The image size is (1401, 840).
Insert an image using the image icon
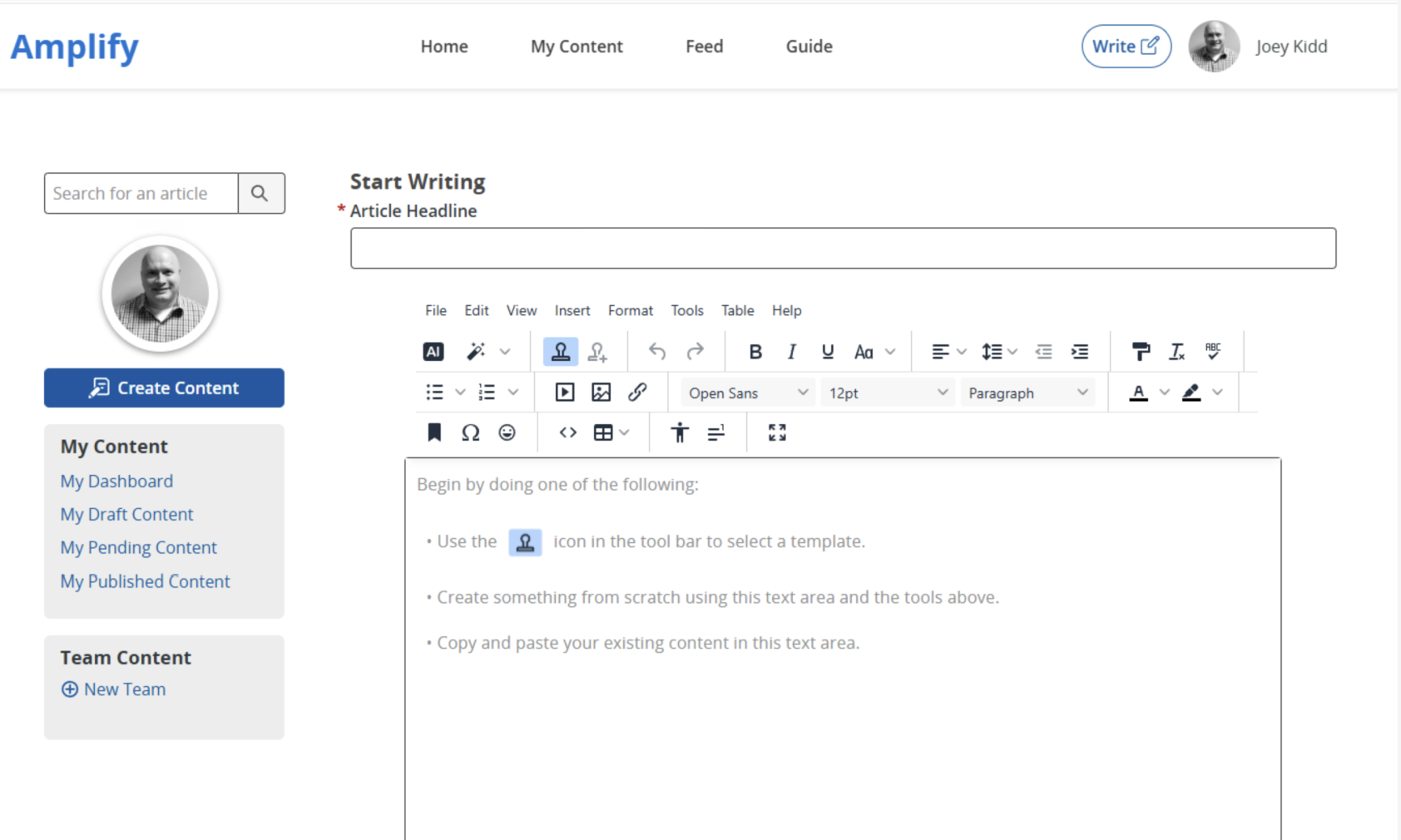[x=601, y=393]
